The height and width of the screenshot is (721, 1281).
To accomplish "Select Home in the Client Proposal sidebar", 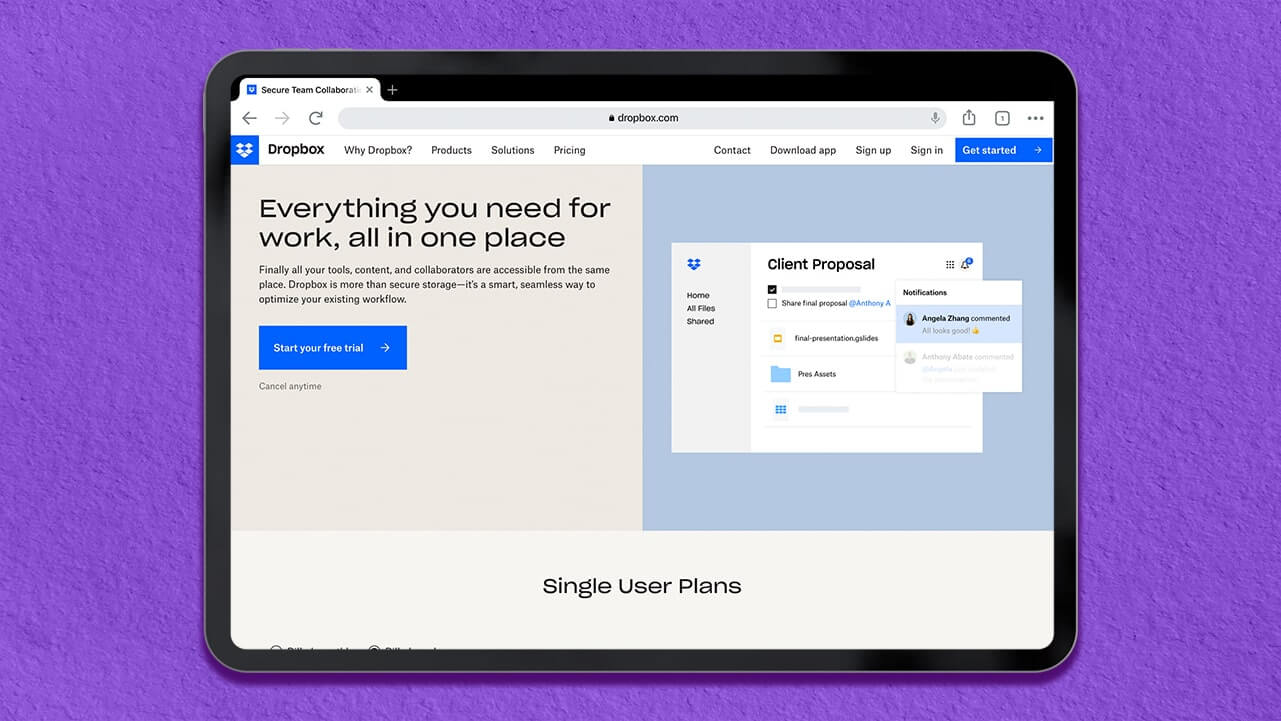I will pos(698,295).
